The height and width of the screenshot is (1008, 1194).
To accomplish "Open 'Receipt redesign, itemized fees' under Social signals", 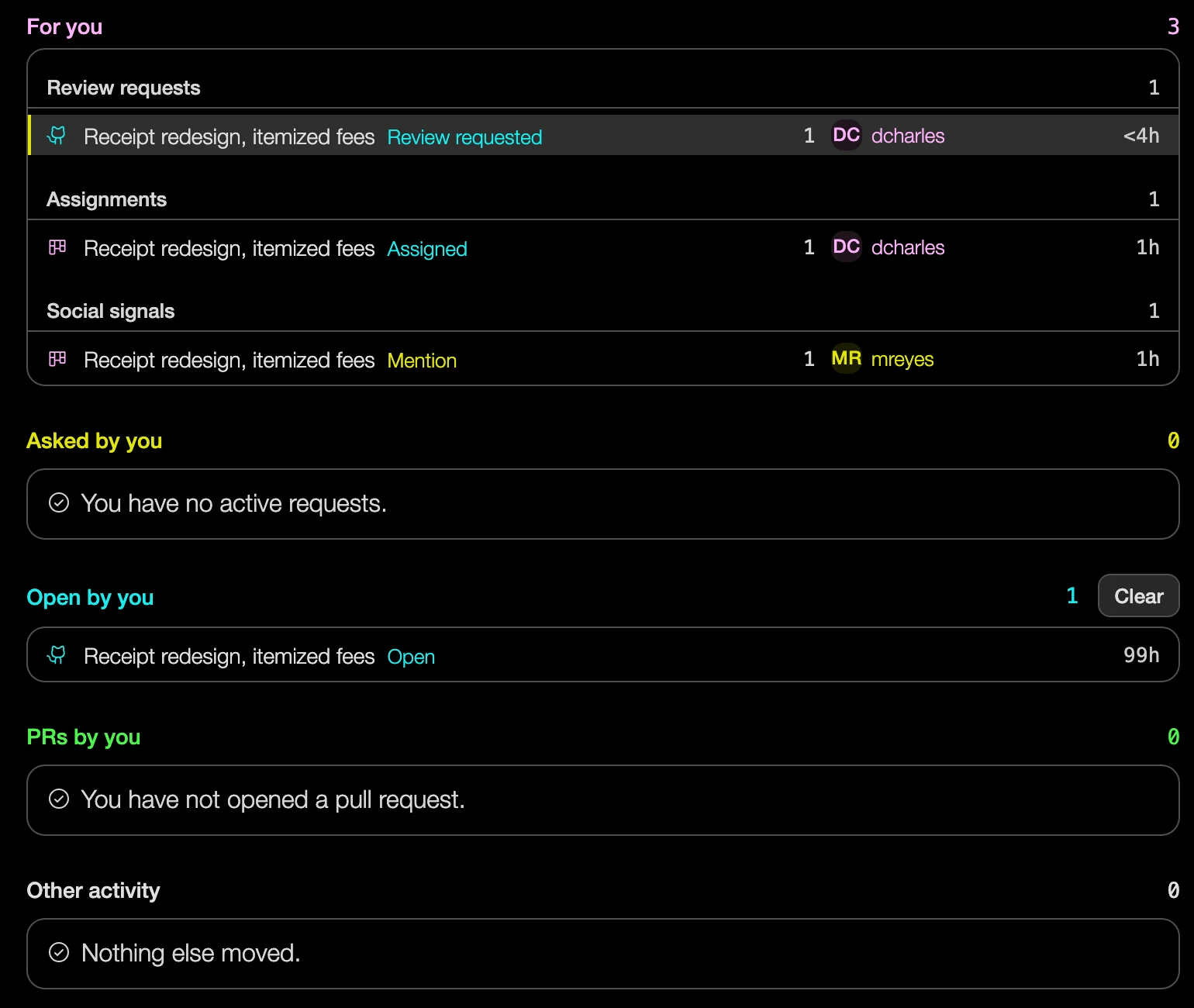I will click(229, 361).
